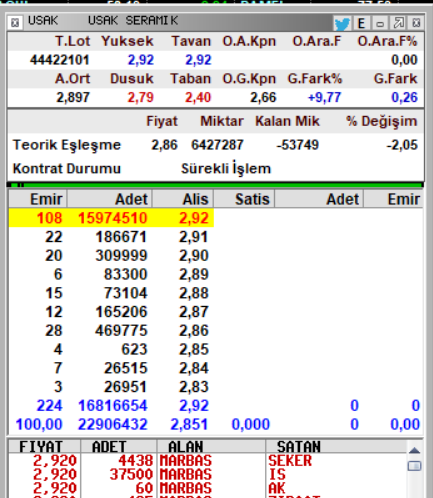Screen dimensions: 433x498
Task: Click O.G.Kpn value 2,66
Action: (x=263, y=98)
